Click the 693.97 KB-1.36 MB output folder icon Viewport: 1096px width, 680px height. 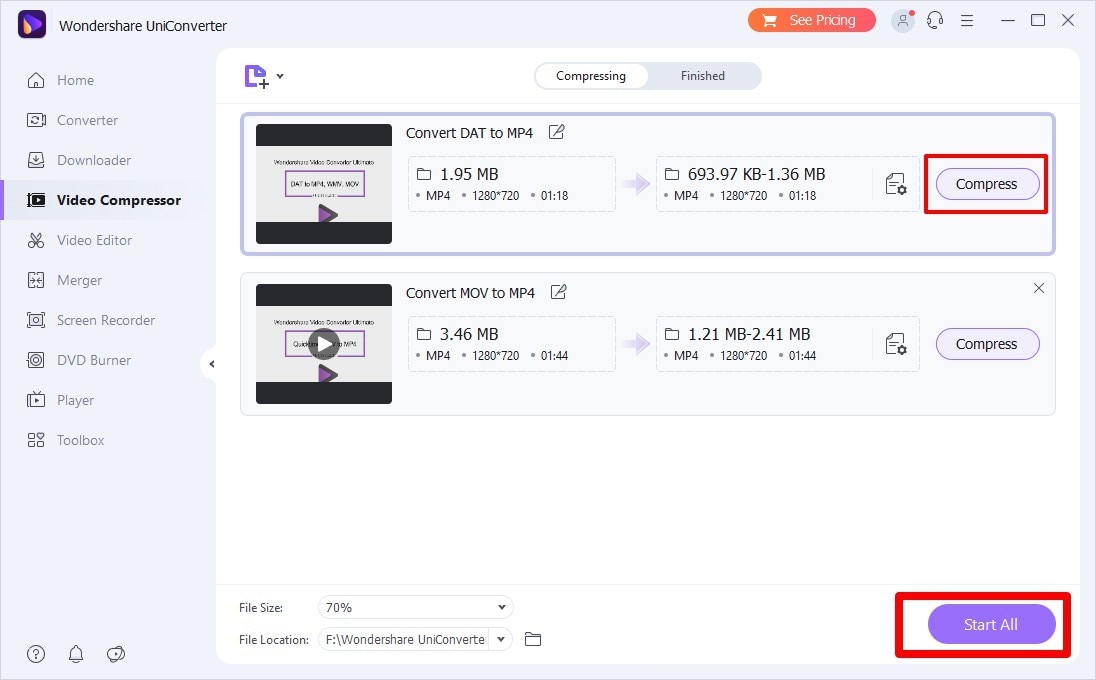point(672,174)
